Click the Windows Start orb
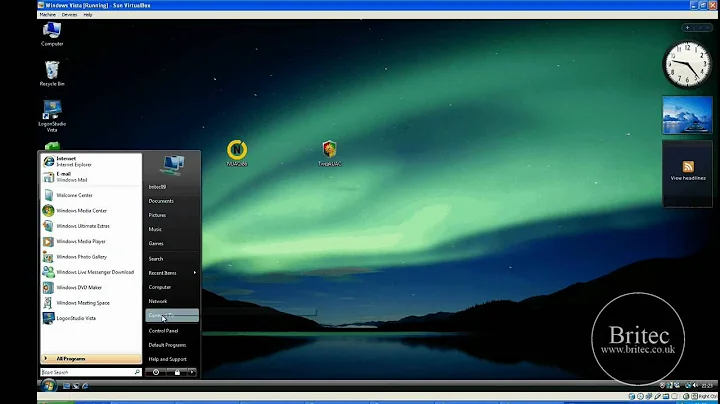 pyautogui.click(x=48, y=386)
